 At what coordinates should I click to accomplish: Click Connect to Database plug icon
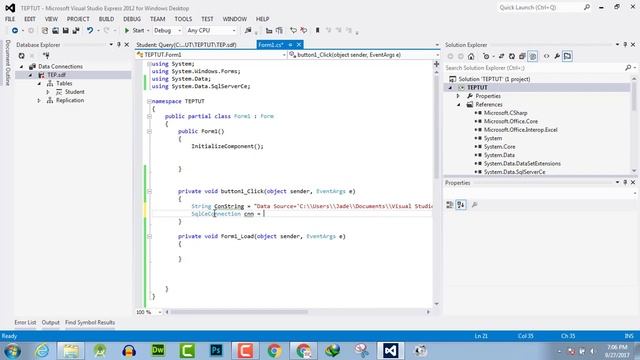[46, 56]
